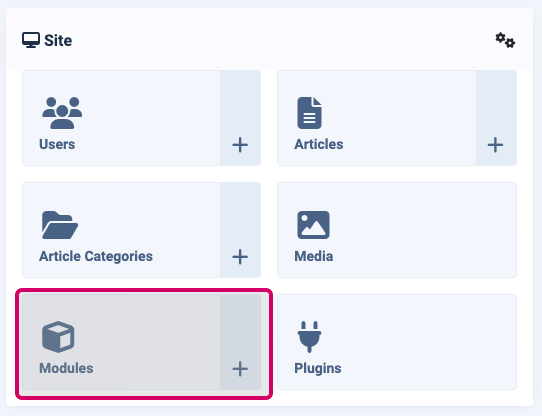Open Site module settings gears
542x416 pixels.
505,40
